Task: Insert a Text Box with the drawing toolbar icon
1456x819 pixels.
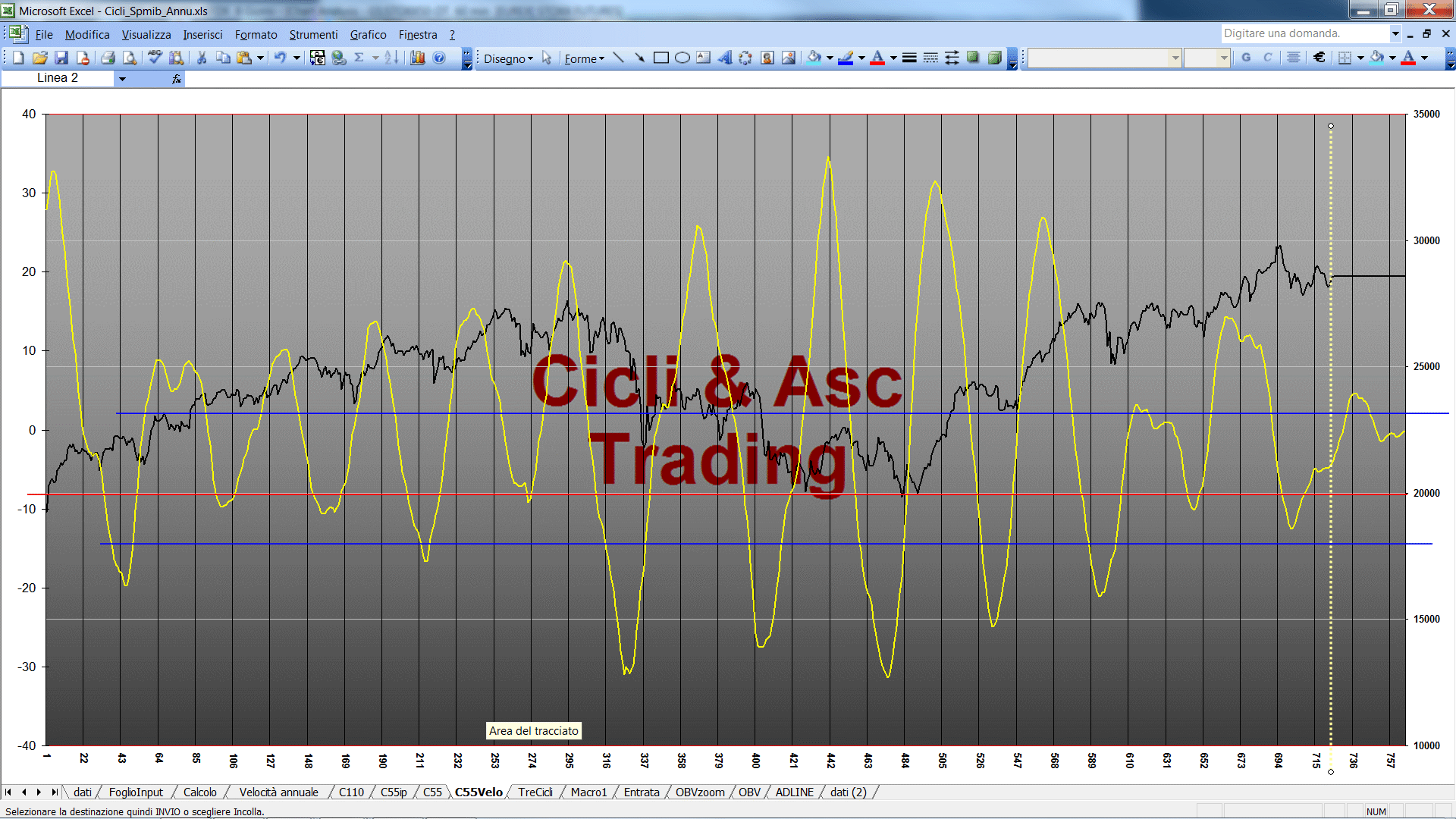Action: pyautogui.click(x=703, y=58)
